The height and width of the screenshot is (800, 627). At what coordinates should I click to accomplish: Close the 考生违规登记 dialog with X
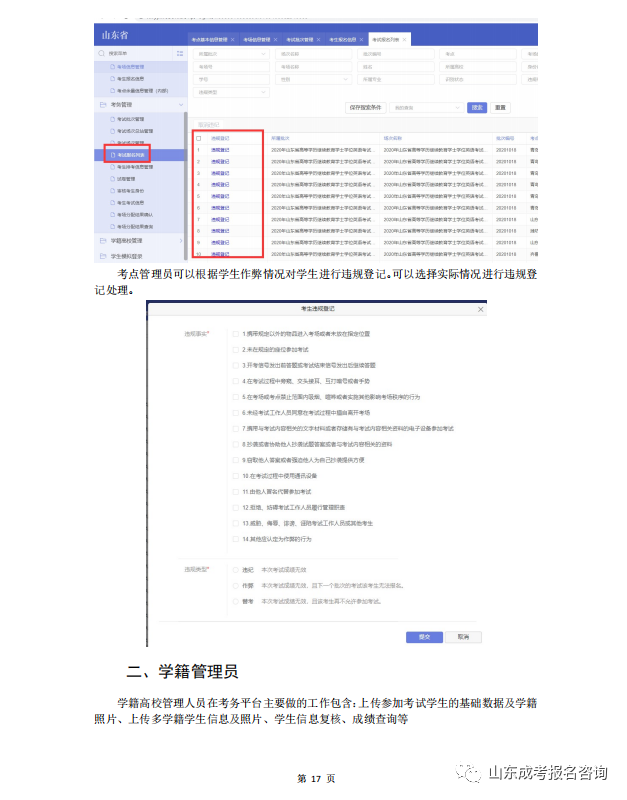[x=480, y=309]
